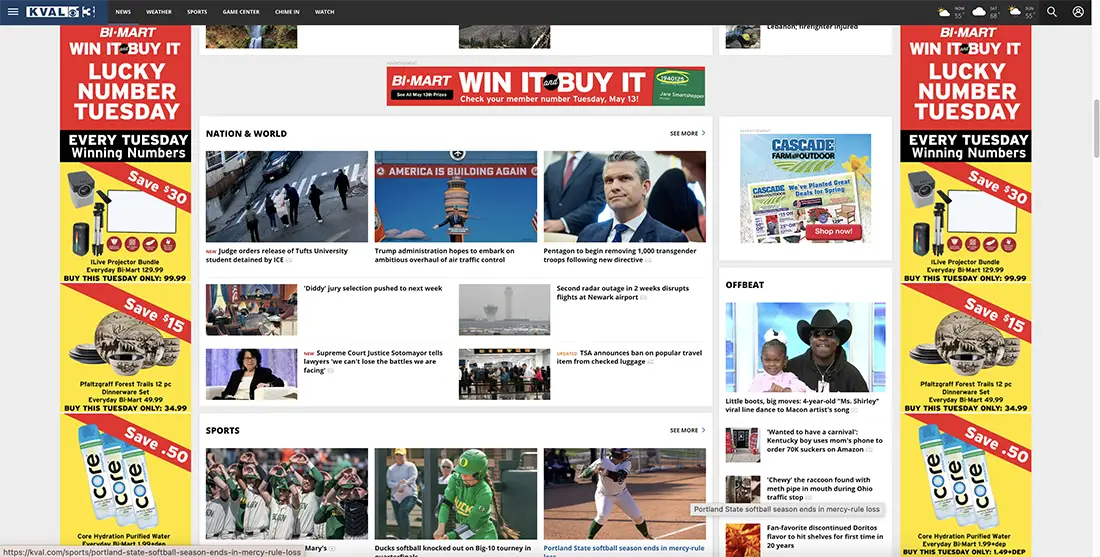Click the Doritos story thumbnail
Image resolution: width=1100 pixels, height=557 pixels.
pyautogui.click(x=743, y=540)
